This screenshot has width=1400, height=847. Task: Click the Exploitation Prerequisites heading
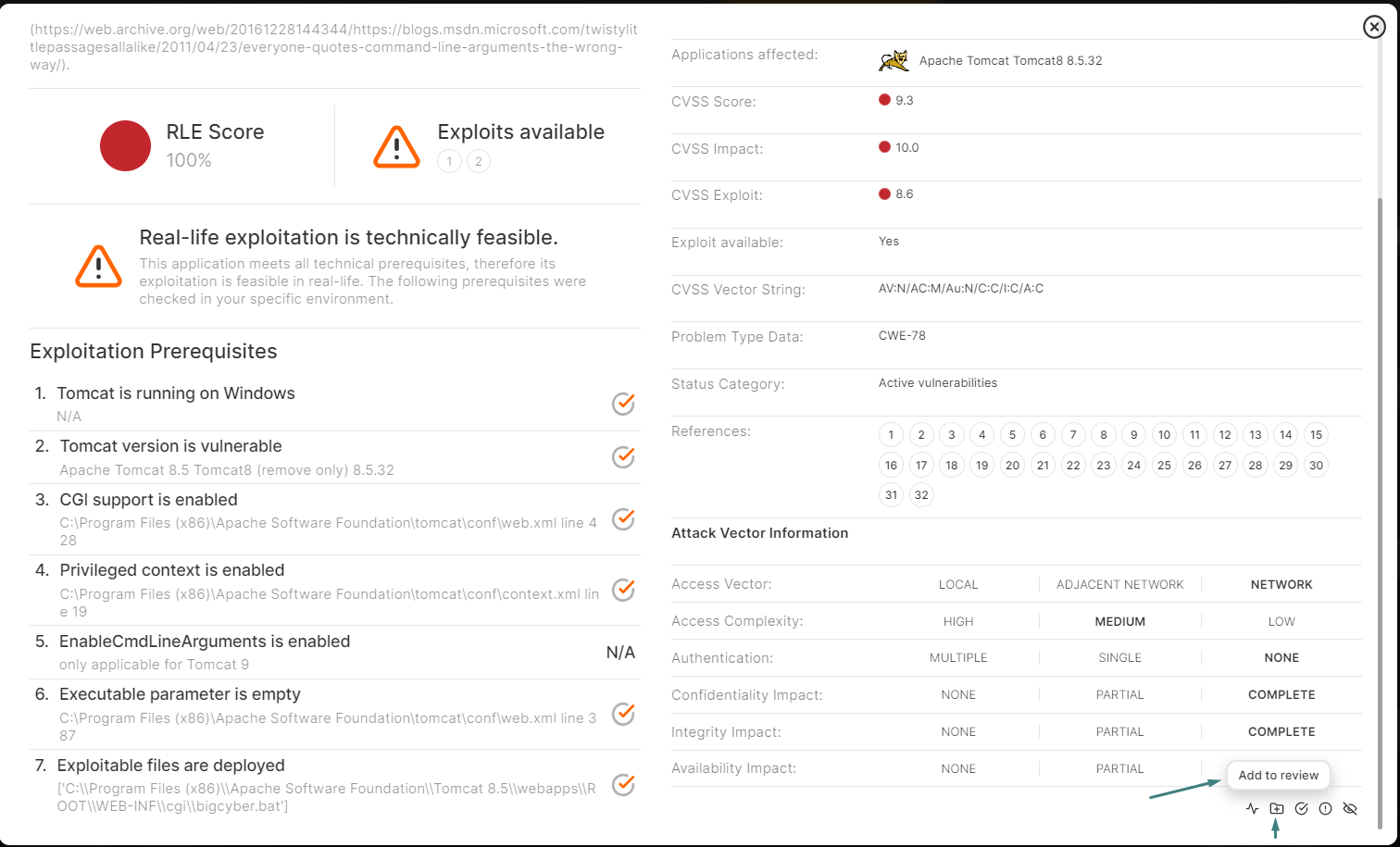click(154, 352)
